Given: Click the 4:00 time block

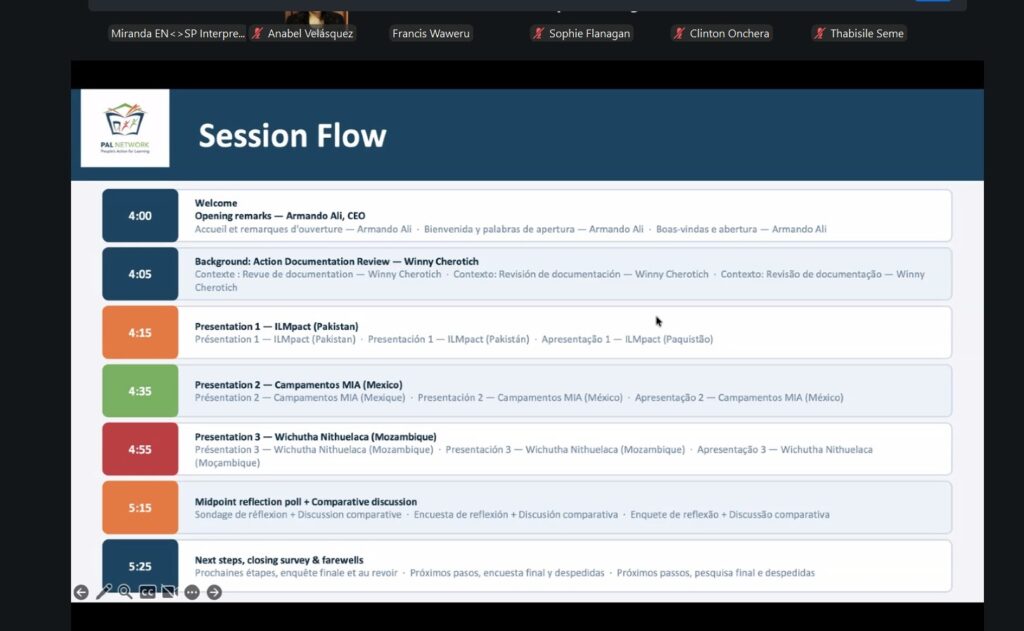Looking at the screenshot, I should pyautogui.click(x=140, y=216).
